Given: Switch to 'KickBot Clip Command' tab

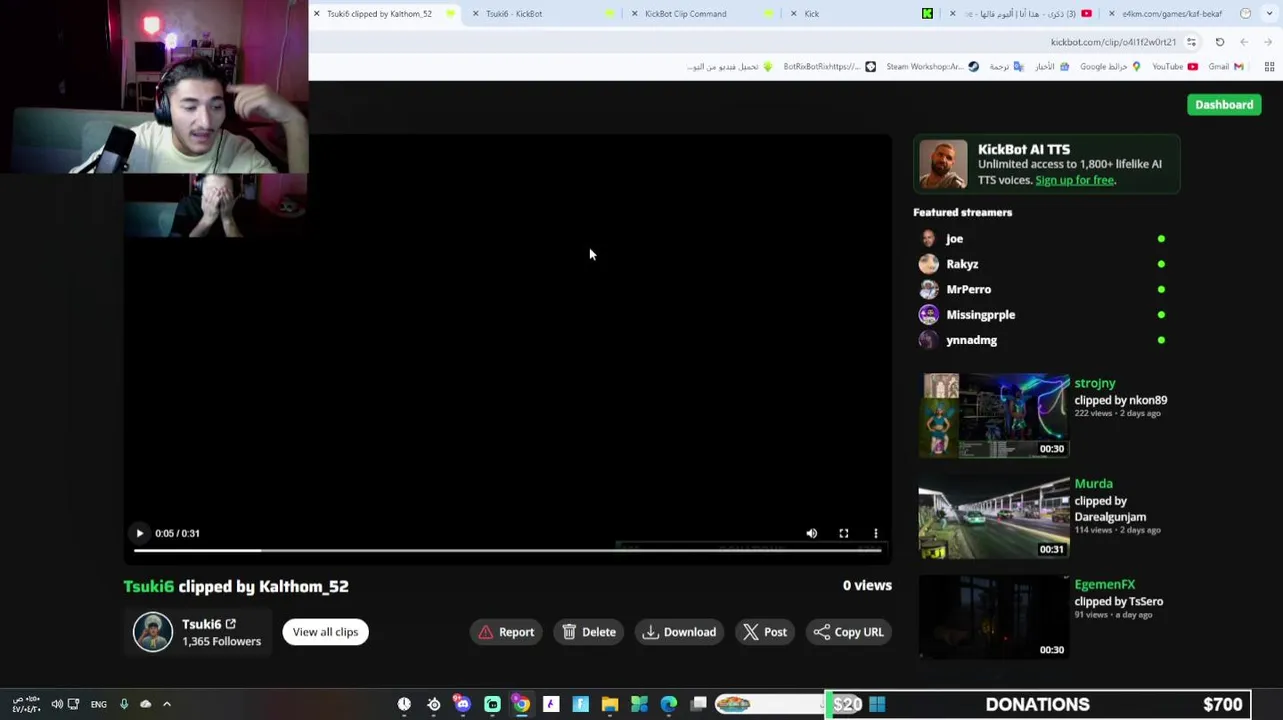Looking at the screenshot, I should 700,14.
